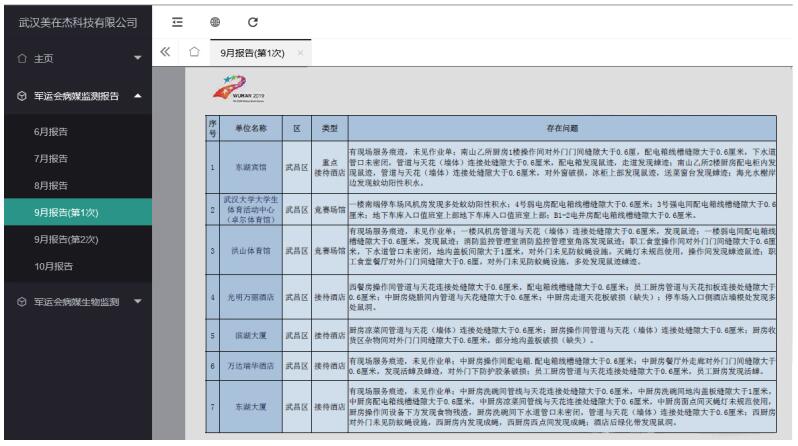Open the 7月报告 menu item
Image resolution: width=798 pixels, height=446 pixels.
tap(50, 159)
